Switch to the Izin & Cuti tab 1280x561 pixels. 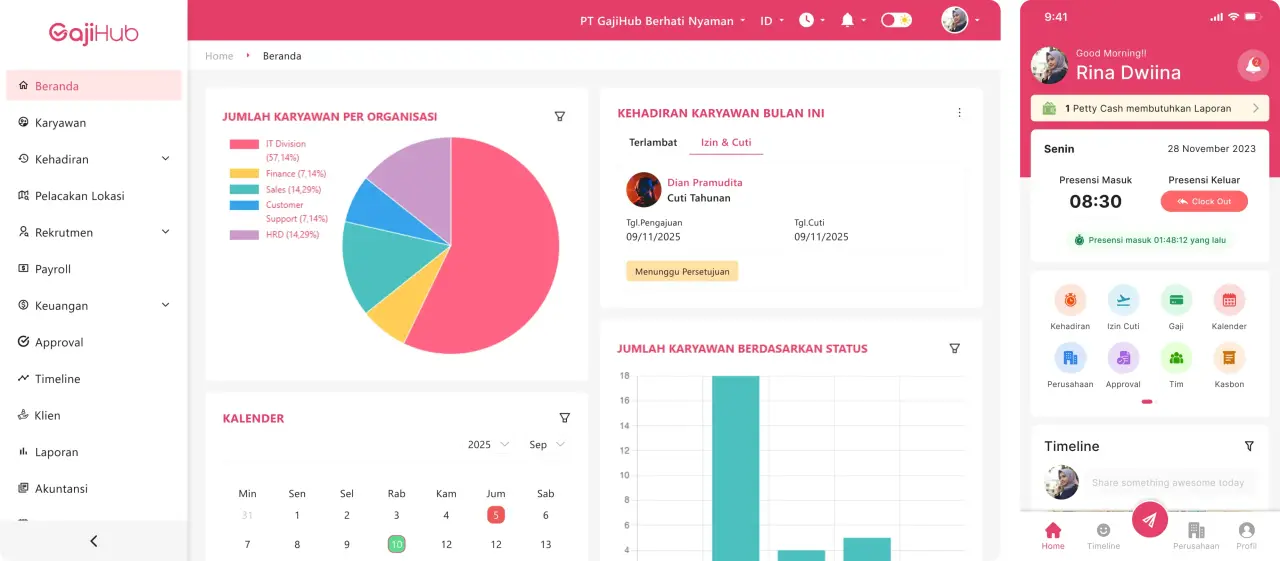tap(726, 143)
